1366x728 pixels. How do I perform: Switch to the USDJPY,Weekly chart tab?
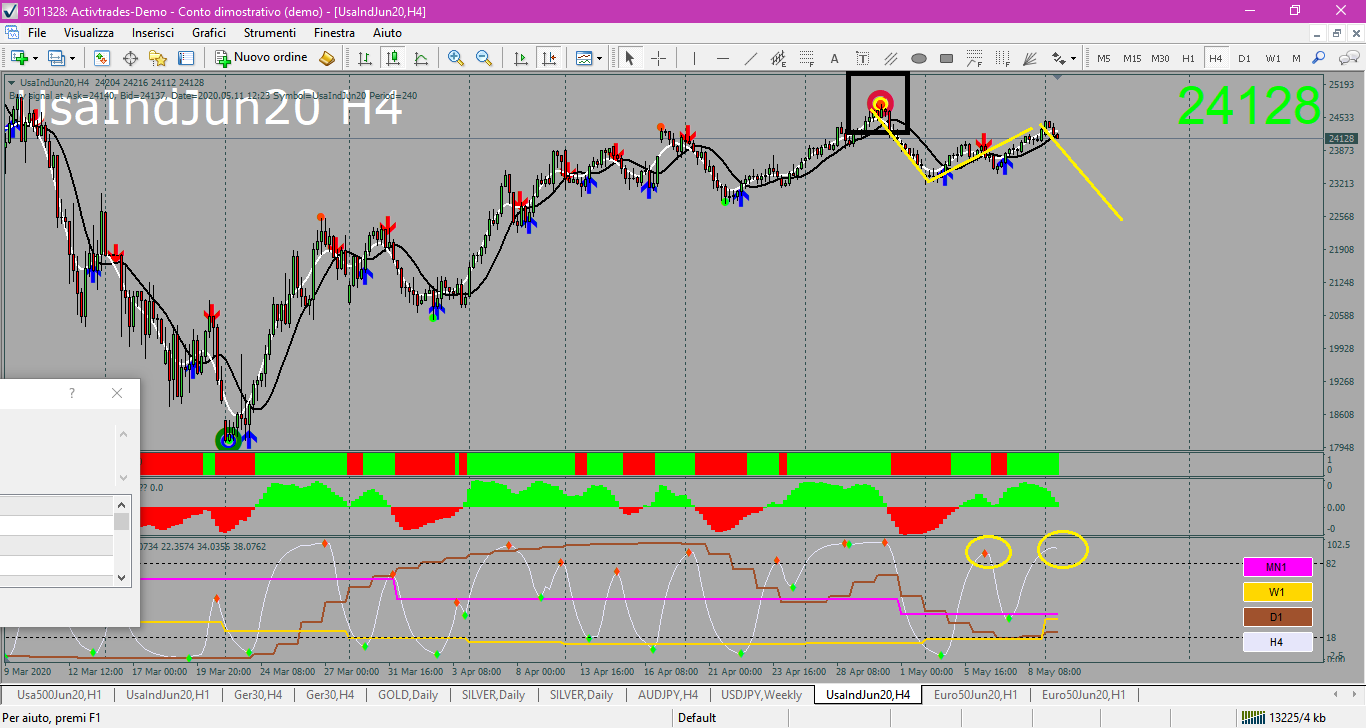[761, 694]
